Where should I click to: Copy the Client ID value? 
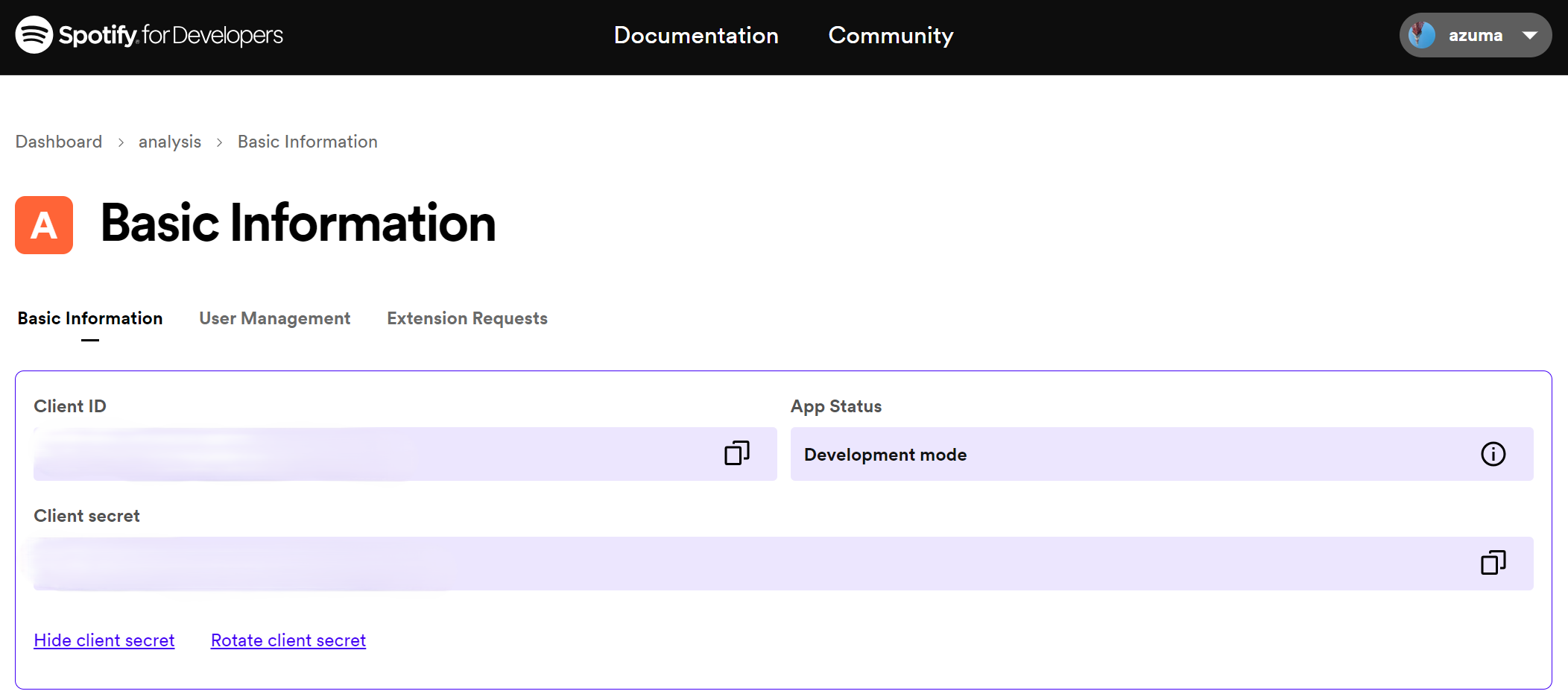[x=736, y=453]
